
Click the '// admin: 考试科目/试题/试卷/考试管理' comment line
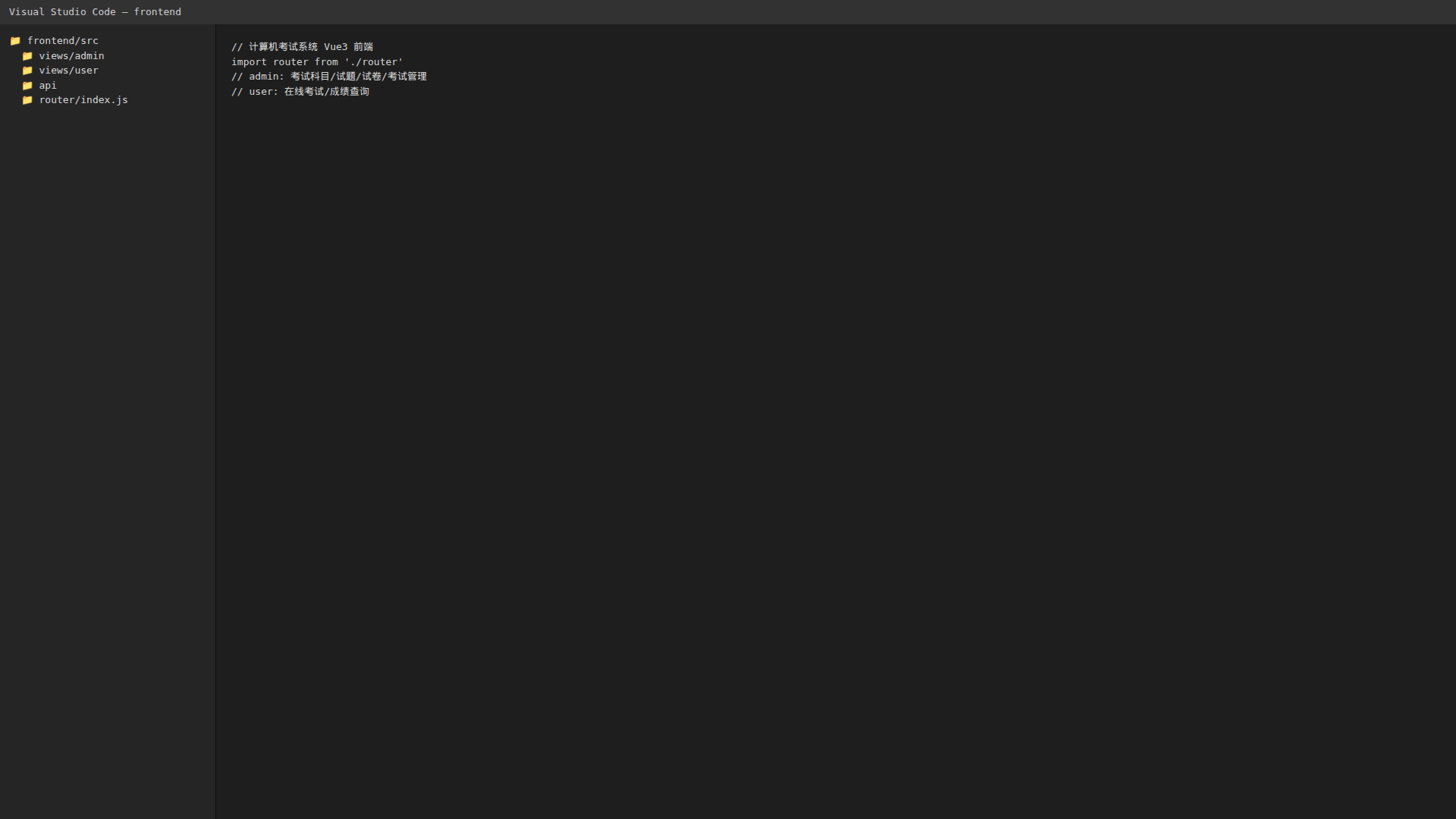coord(329,77)
